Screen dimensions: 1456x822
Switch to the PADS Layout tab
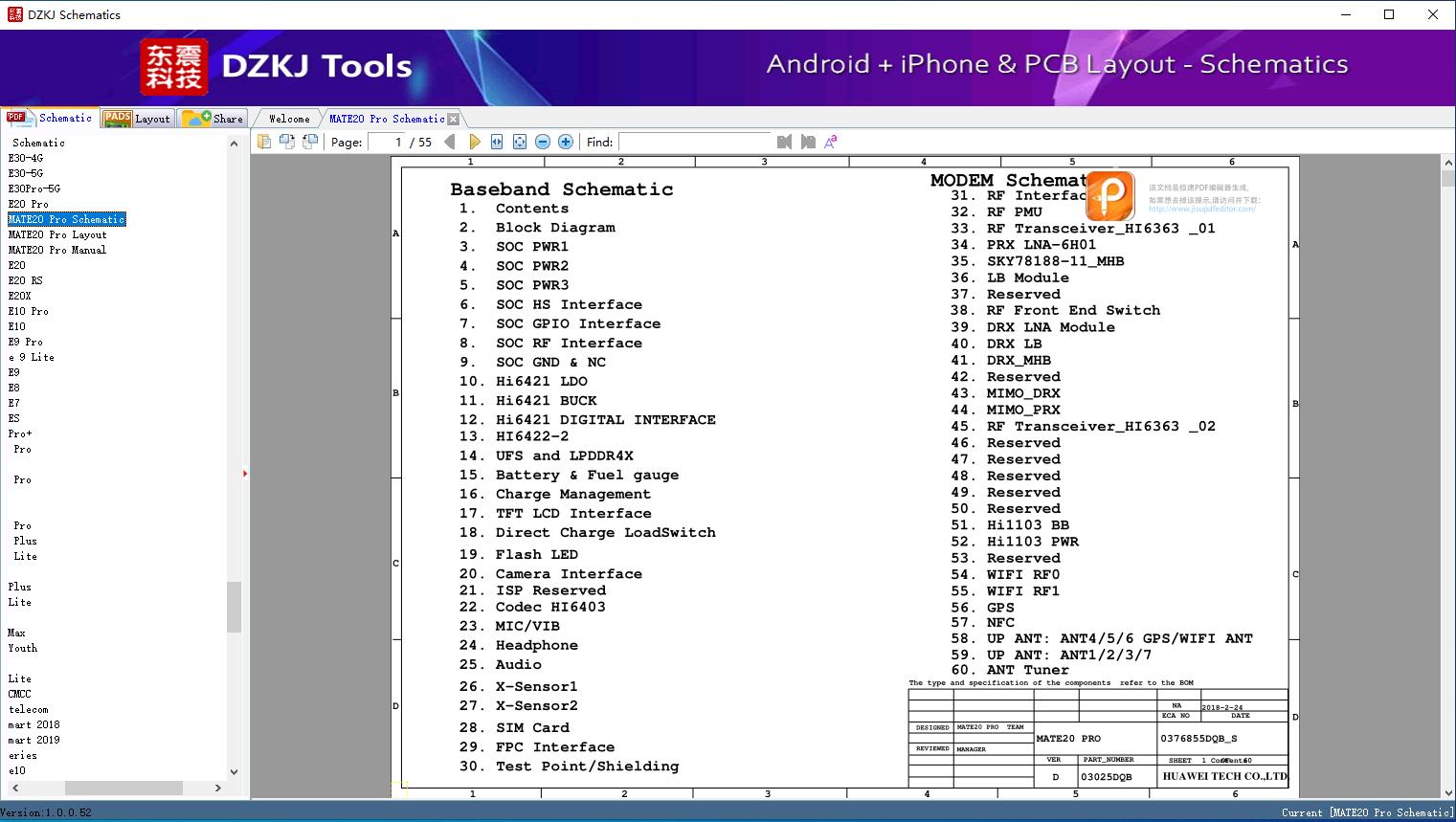[137, 119]
